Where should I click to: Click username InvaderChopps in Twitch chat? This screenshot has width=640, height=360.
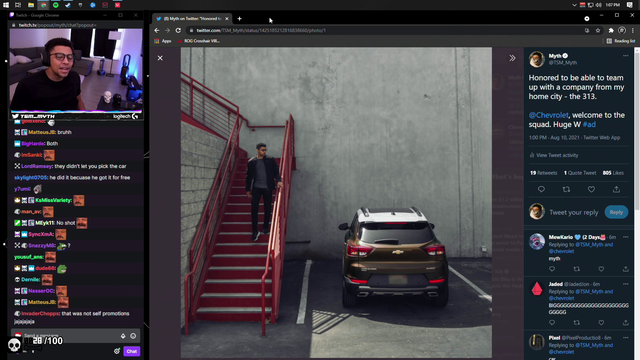pos(40,313)
